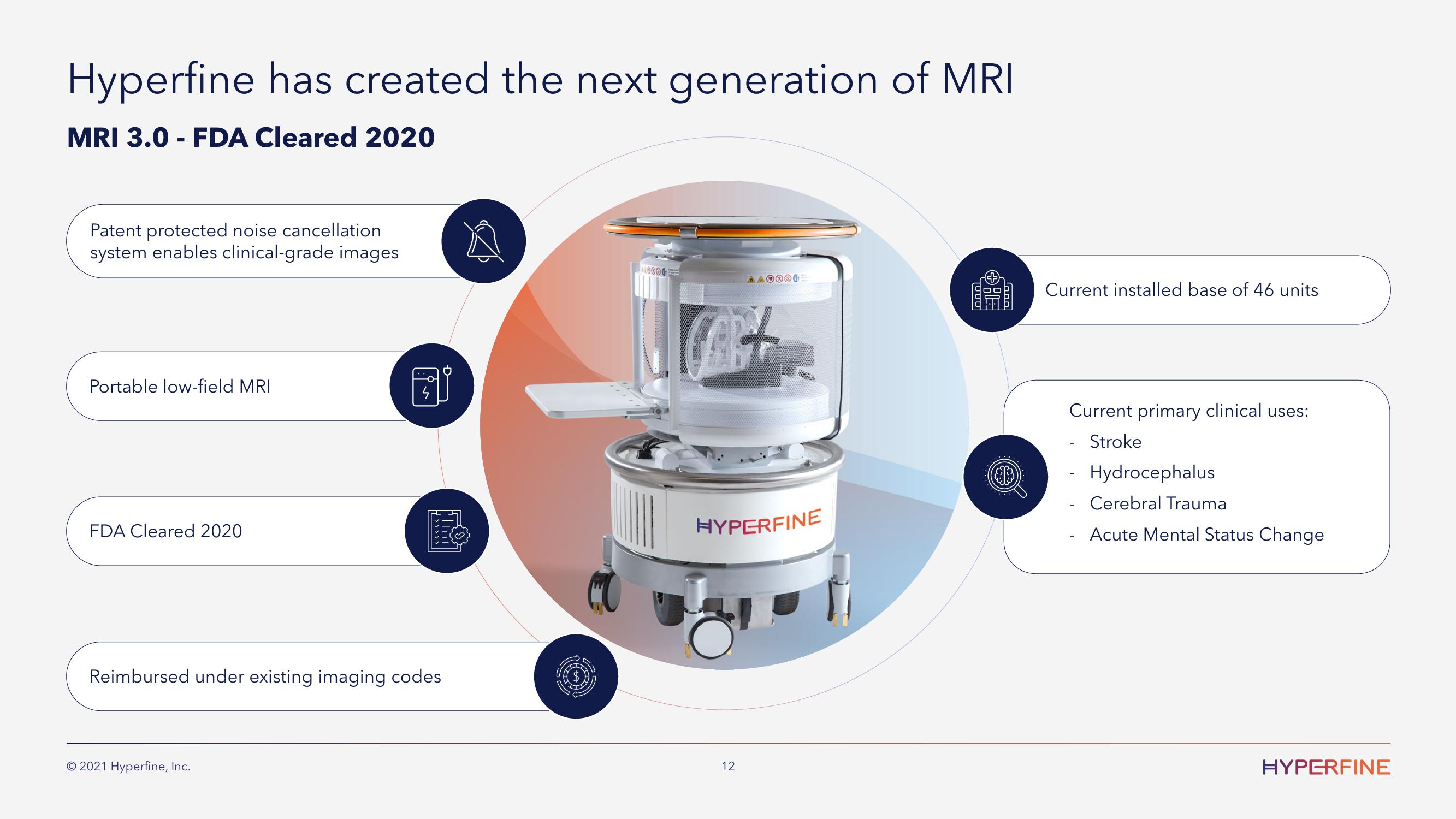Viewport: 1456px width, 819px height.
Task: Click the orange ring atop the MRI scanner
Action: 731,227
